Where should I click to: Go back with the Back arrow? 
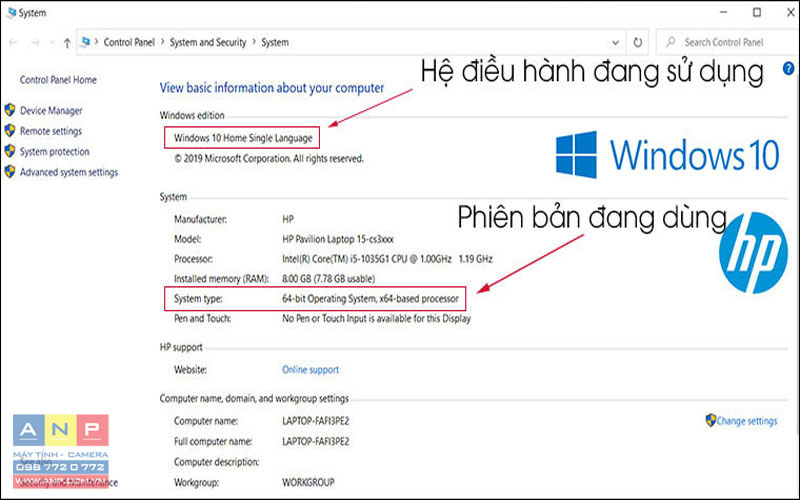pos(13,42)
